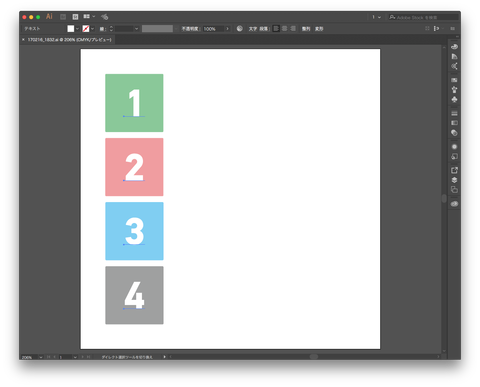This screenshot has height=387, width=480.
Task: Open the Swatches panel icon
Action: coord(454,80)
